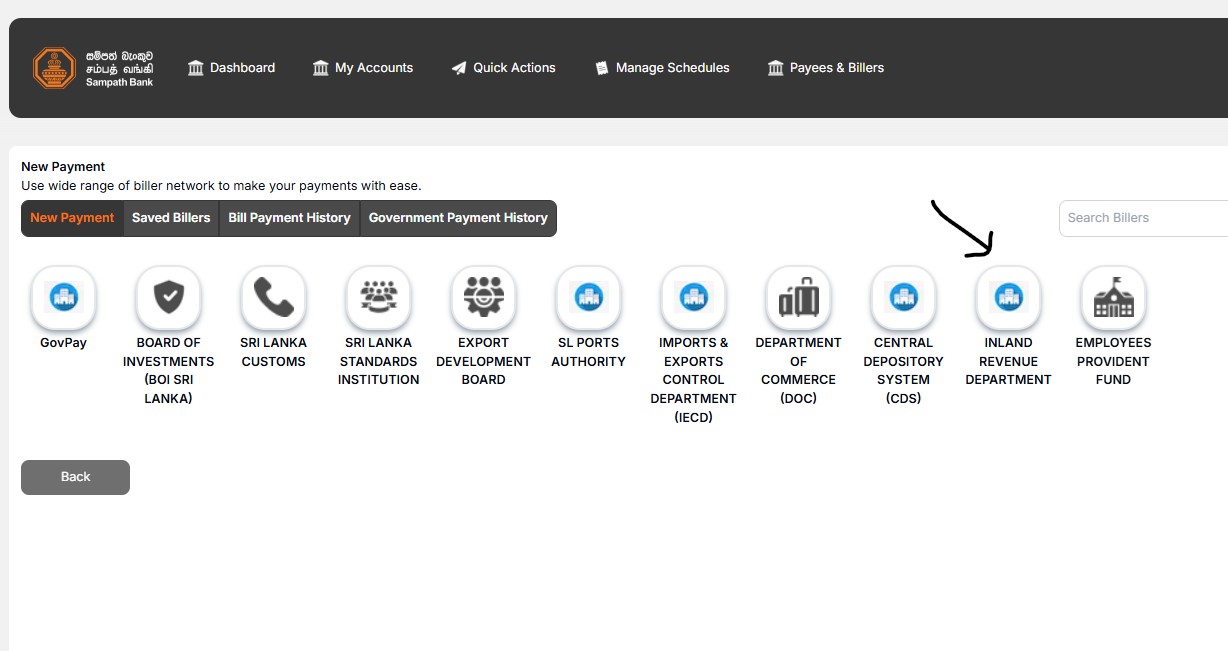Open Central Depository System icon
Image resolution: width=1228 pixels, height=651 pixels.
coord(904,297)
